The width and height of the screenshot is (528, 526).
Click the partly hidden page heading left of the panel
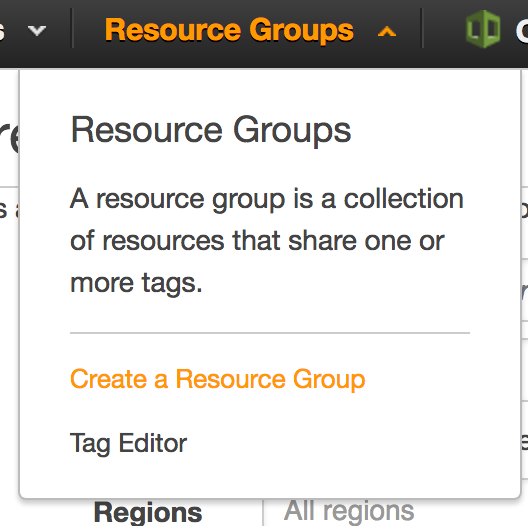(9, 137)
